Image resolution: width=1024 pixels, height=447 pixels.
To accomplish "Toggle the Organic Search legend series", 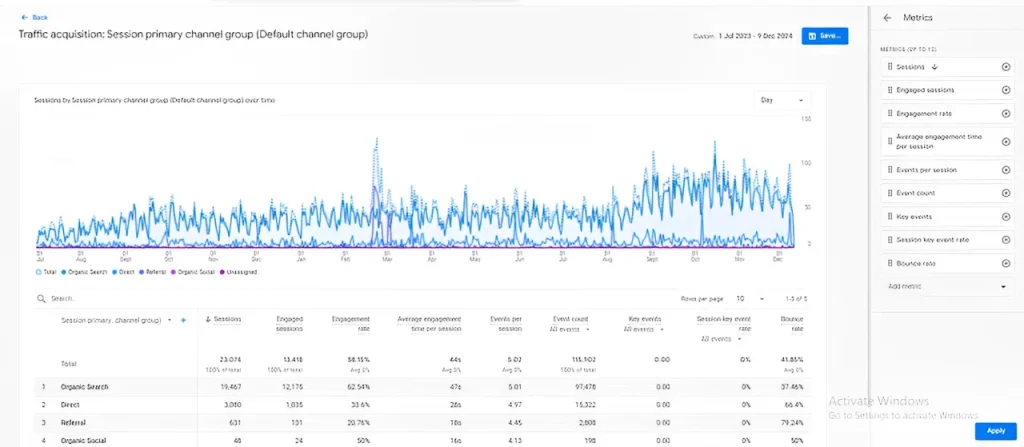I will (x=85, y=271).
